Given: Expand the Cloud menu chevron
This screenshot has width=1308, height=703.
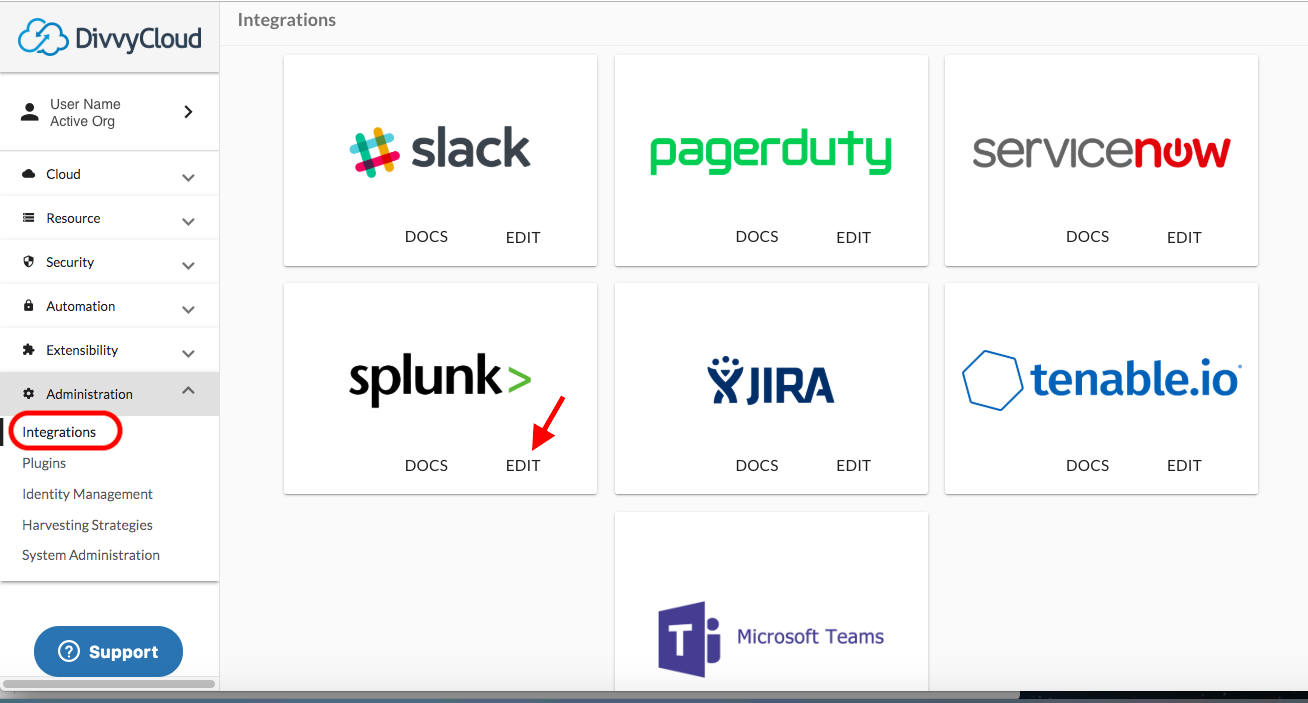Looking at the screenshot, I should click(x=188, y=178).
